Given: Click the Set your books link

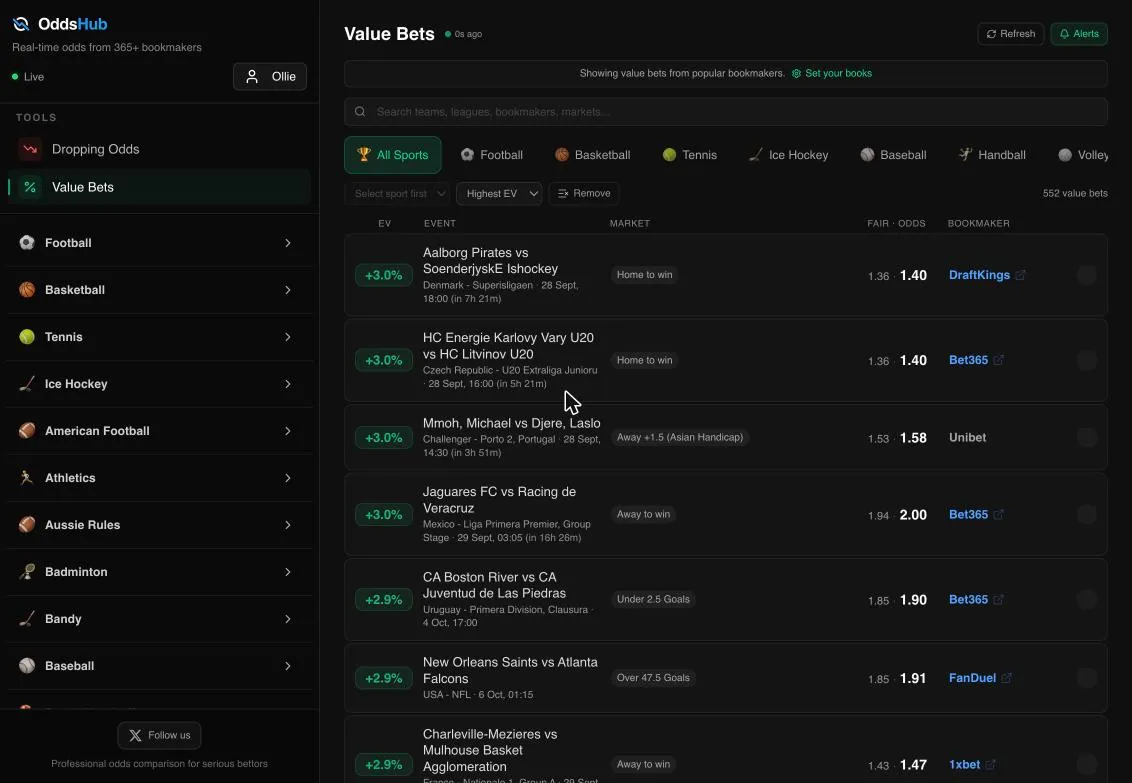Looking at the screenshot, I should pos(832,74).
